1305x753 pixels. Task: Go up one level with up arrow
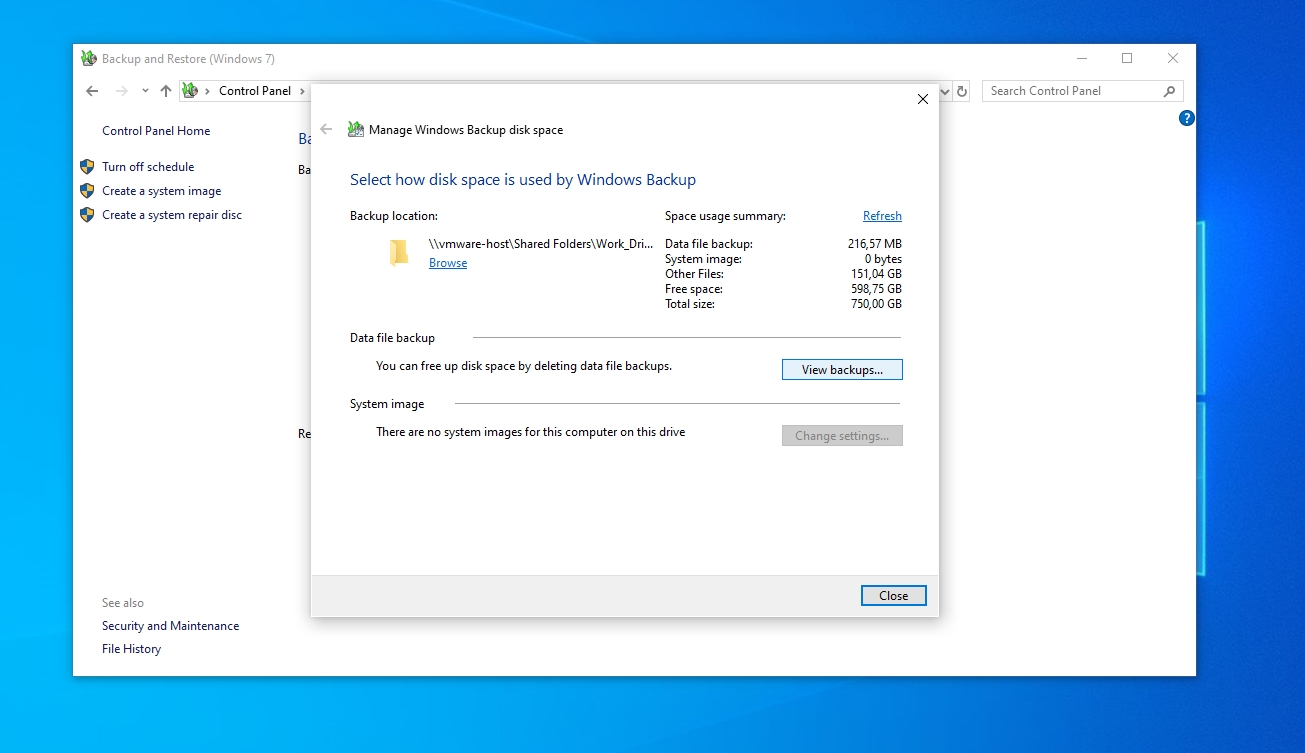(x=166, y=91)
